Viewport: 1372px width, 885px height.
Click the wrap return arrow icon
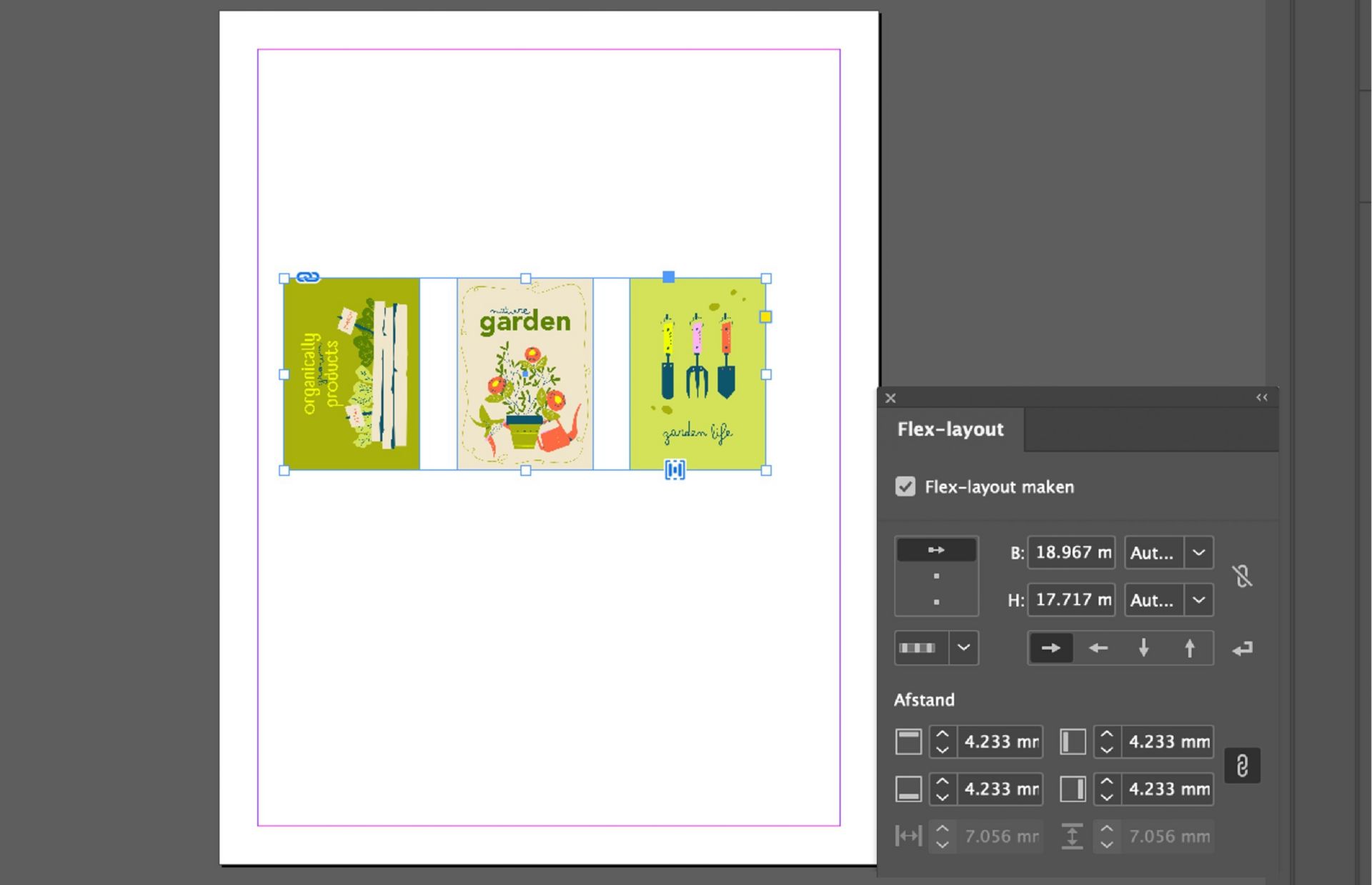click(1243, 648)
